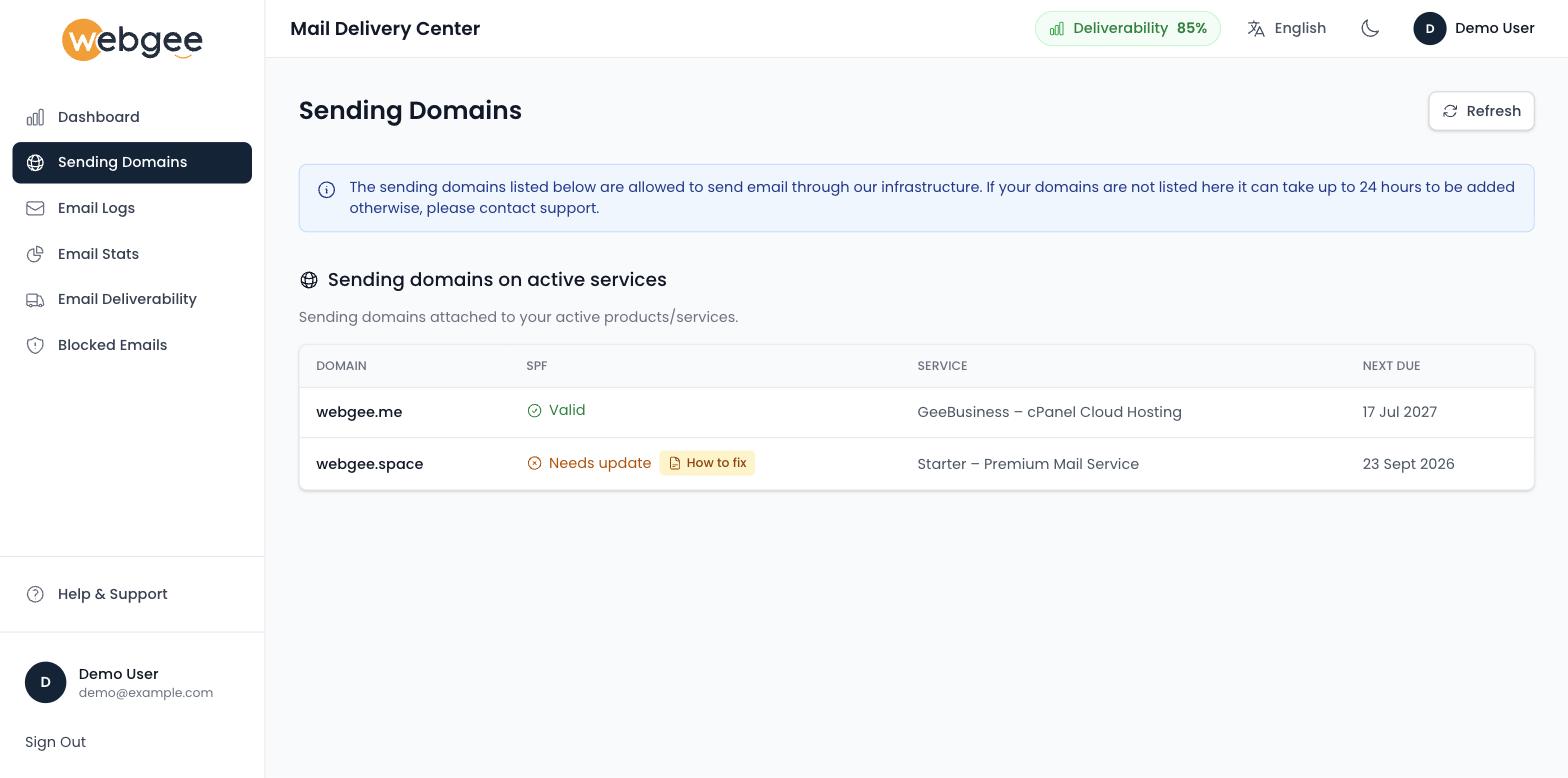
Task: Click demo@example.com in sidebar footer
Action: [146, 693]
